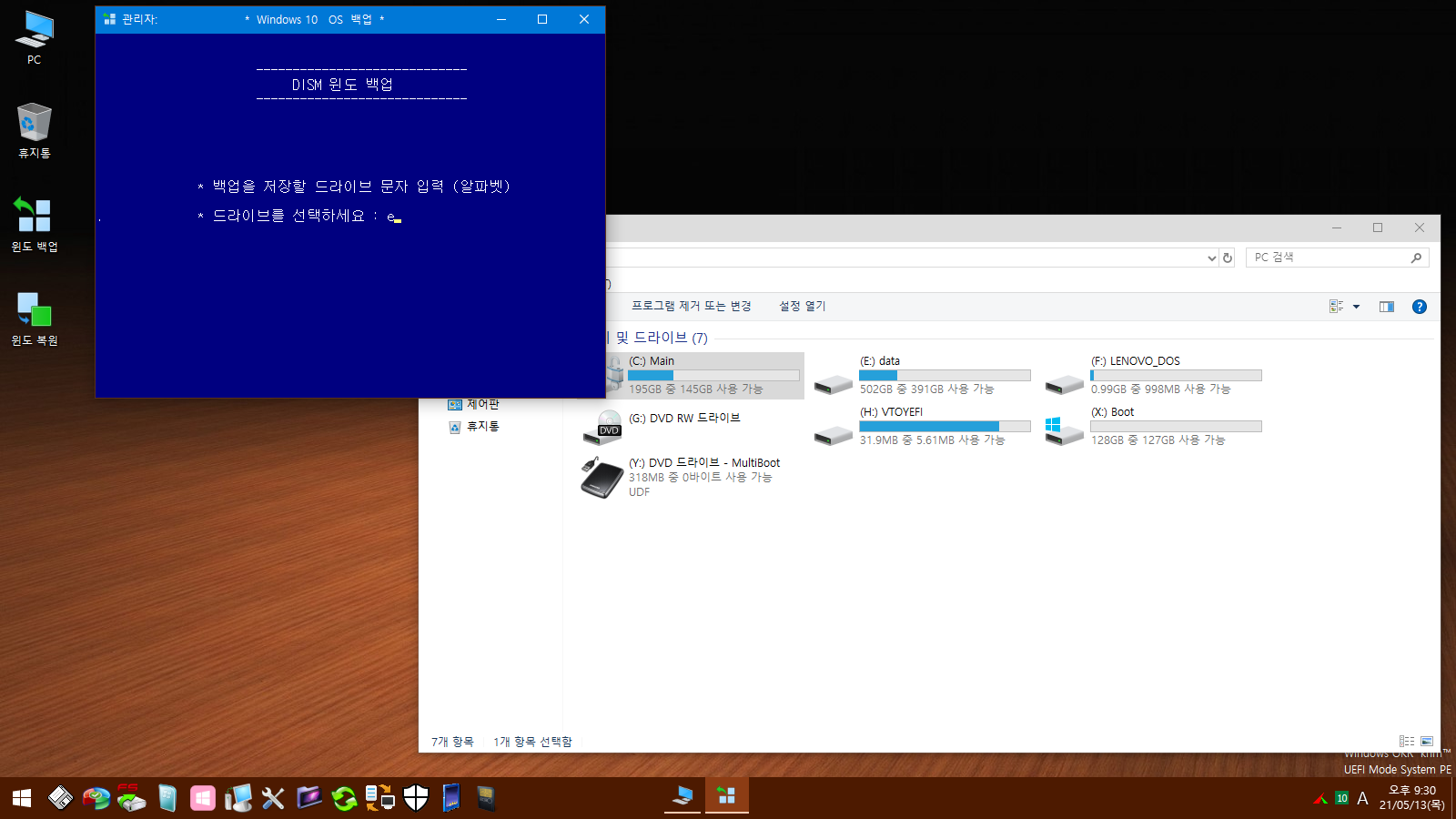This screenshot has height=819, width=1456.
Task: Click the teal window-book taskbar icon
Action: (167, 798)
